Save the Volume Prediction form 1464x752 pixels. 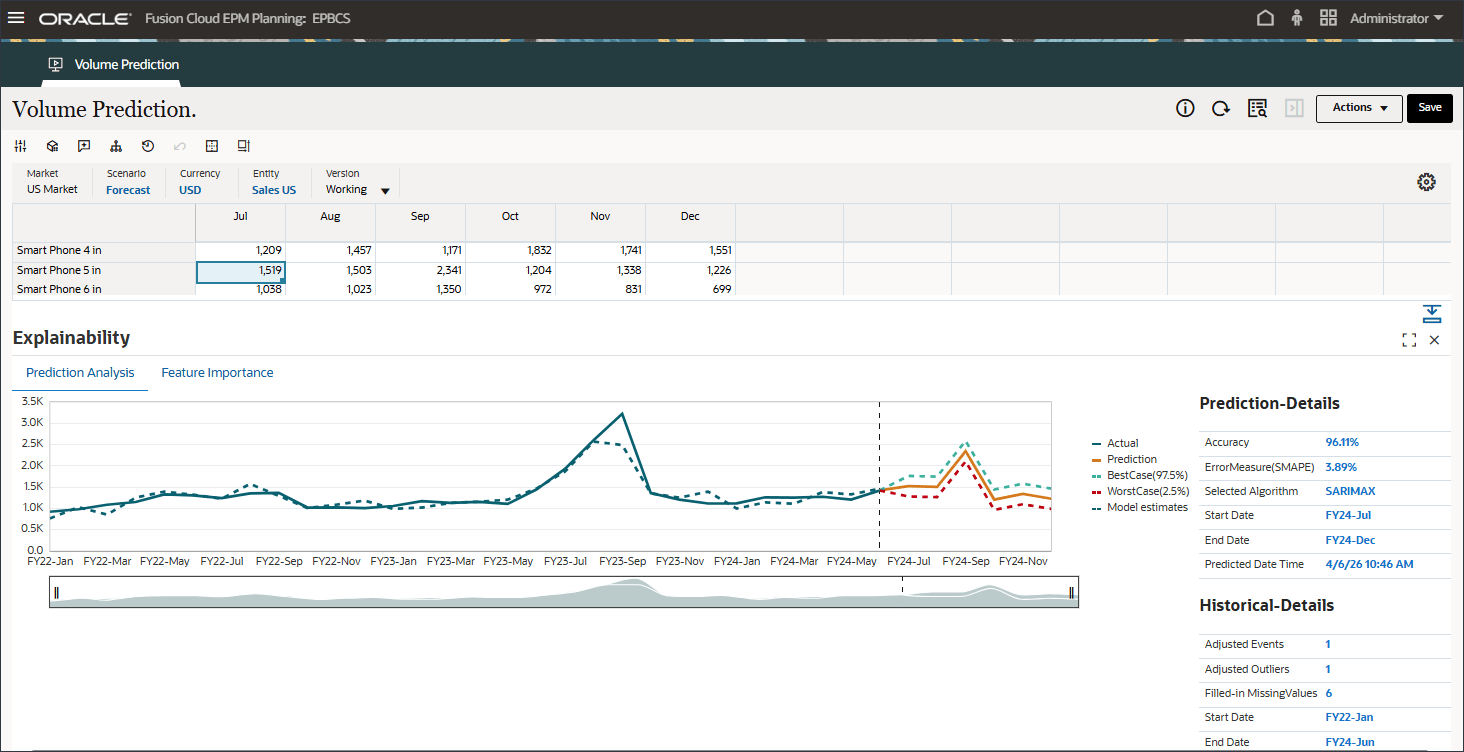[1430, 108]
